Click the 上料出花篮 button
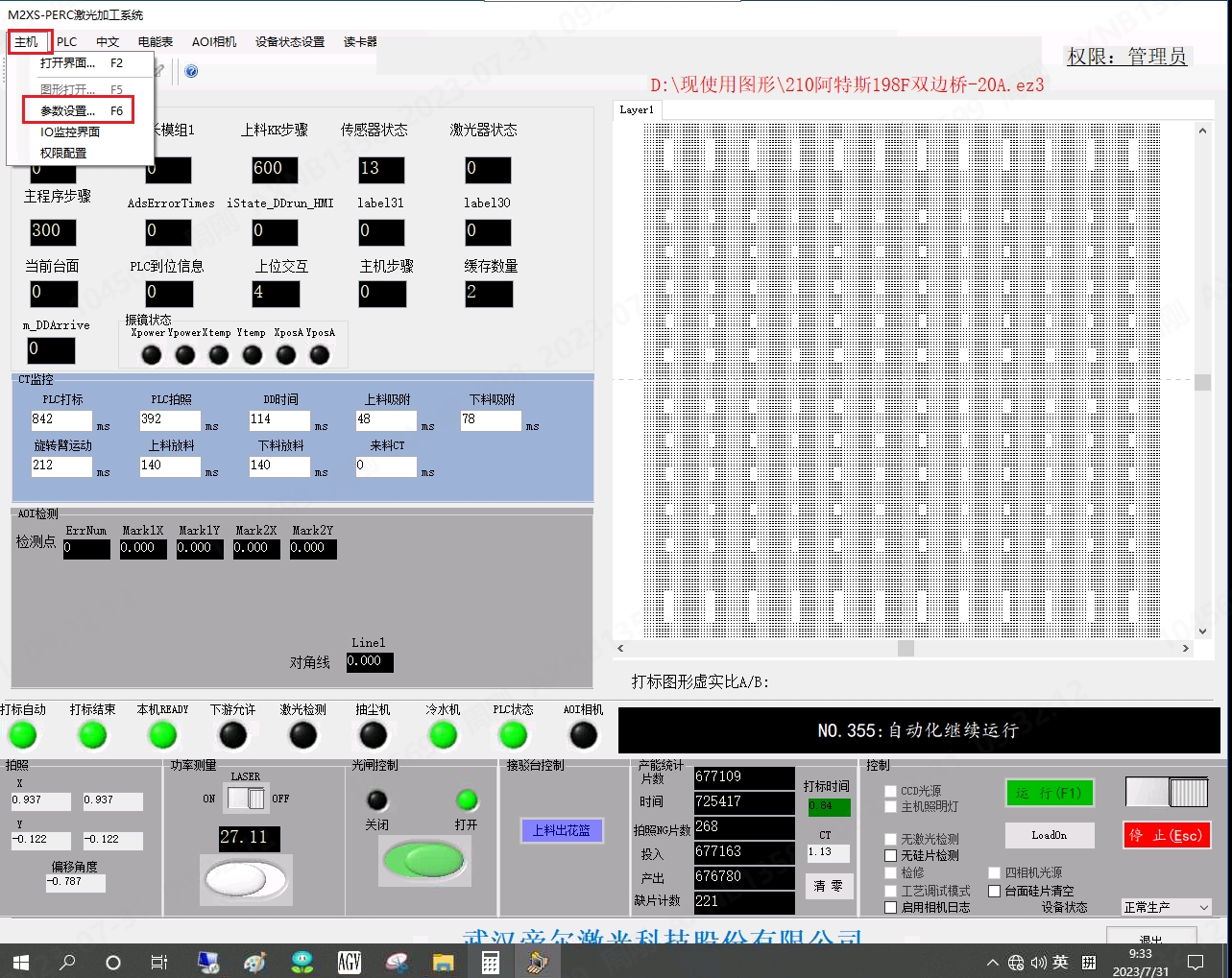This screenshot has width=1232, height=978. [x=562, y=831]
